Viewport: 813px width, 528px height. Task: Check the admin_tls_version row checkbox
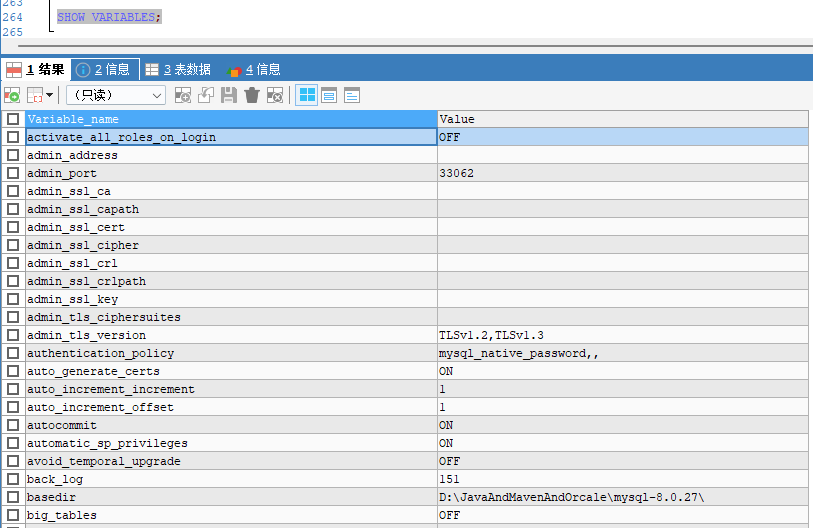coord(13,335)
